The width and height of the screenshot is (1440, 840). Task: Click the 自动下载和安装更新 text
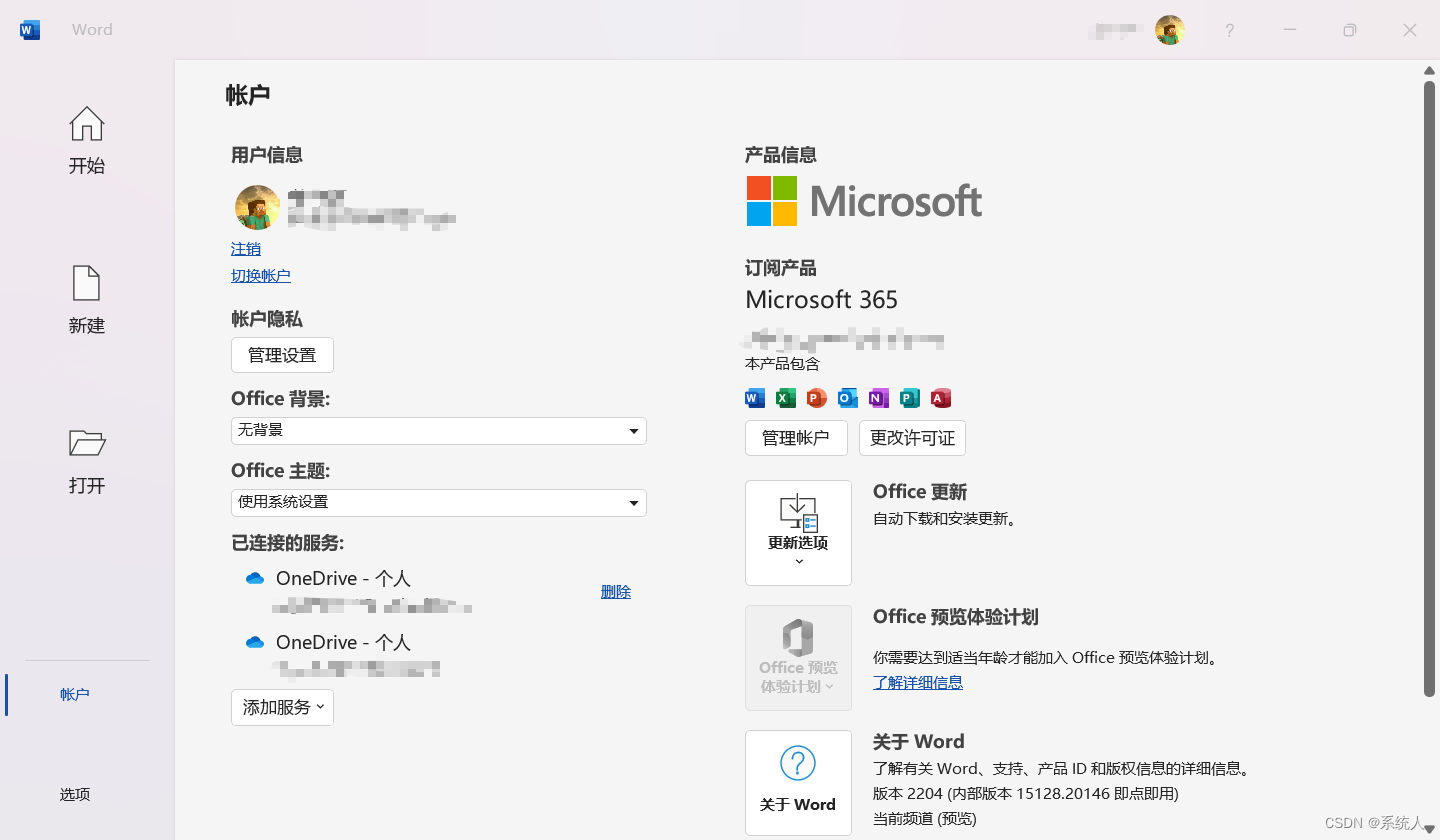tap(945, 519)
